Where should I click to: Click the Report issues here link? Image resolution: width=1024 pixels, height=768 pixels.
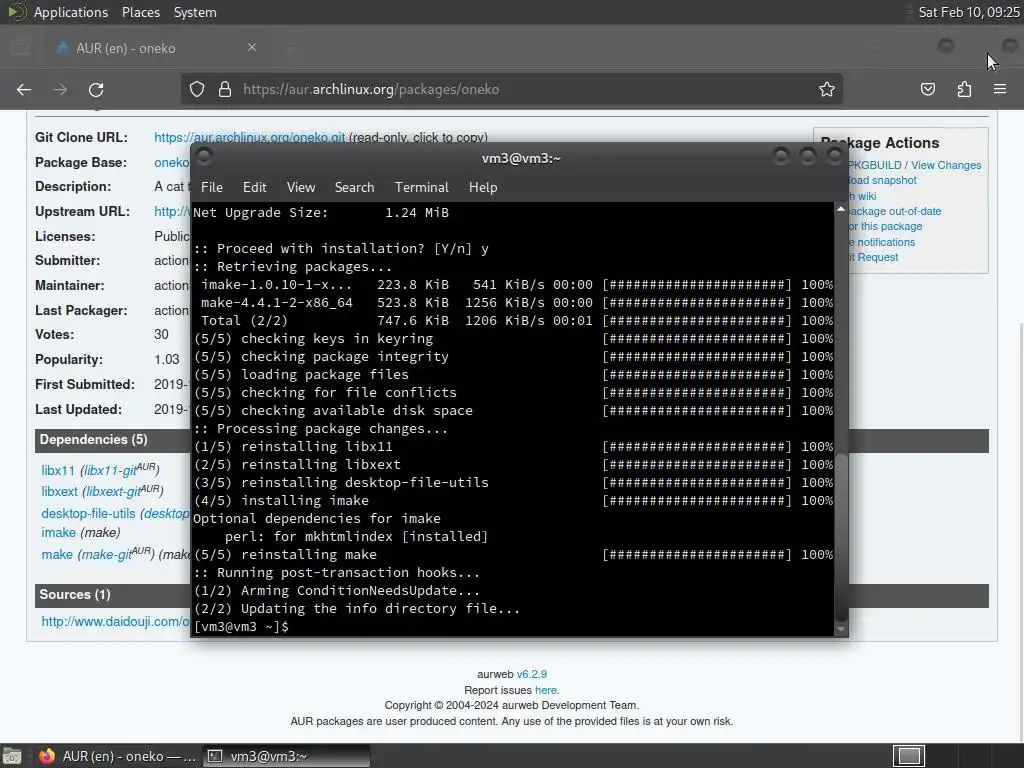tap(546, 690)
